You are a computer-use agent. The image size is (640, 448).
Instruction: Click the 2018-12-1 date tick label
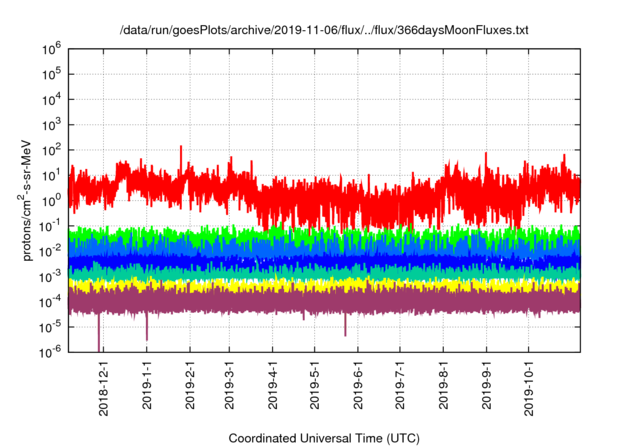(104, 388)
